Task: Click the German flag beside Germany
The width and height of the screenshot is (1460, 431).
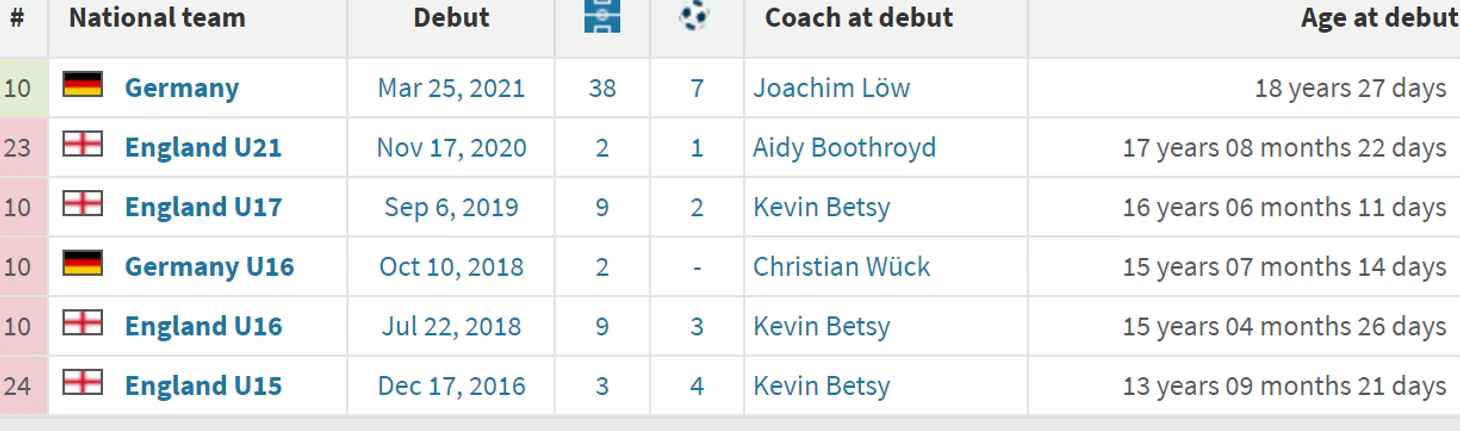Action: coord(83,84)
